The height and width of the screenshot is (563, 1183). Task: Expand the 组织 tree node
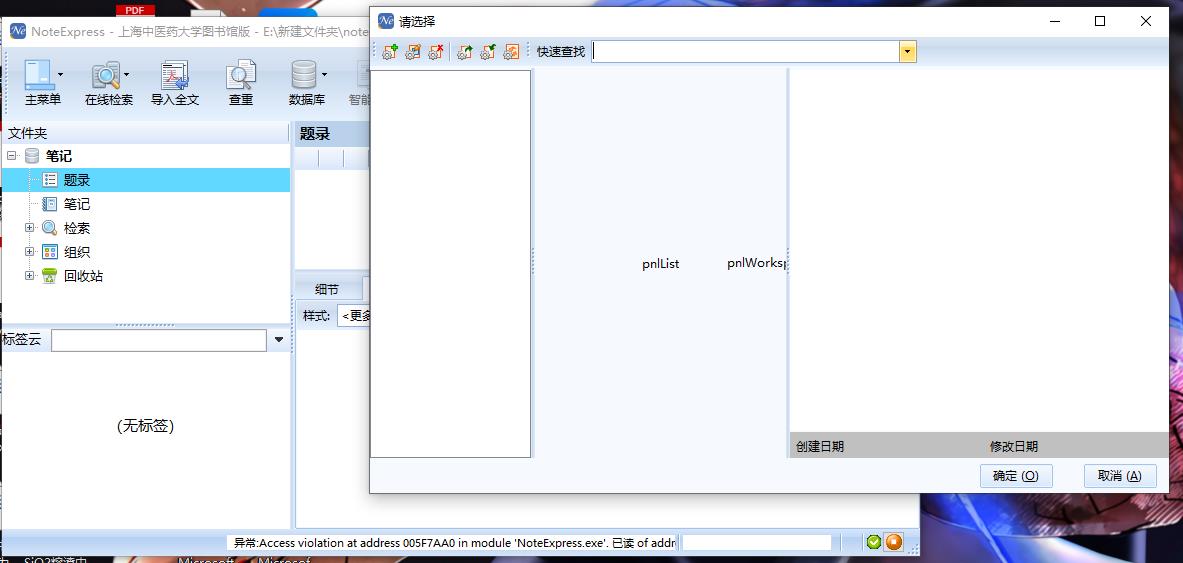coord(29,252)
